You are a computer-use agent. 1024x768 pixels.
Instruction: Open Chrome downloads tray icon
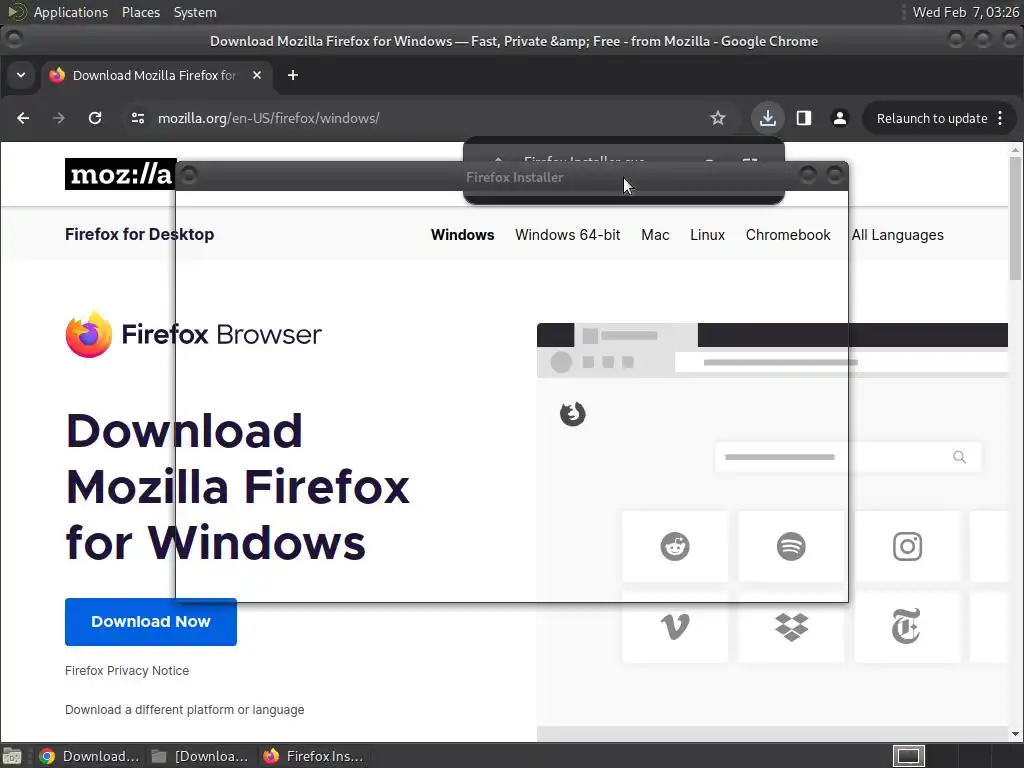767,118
